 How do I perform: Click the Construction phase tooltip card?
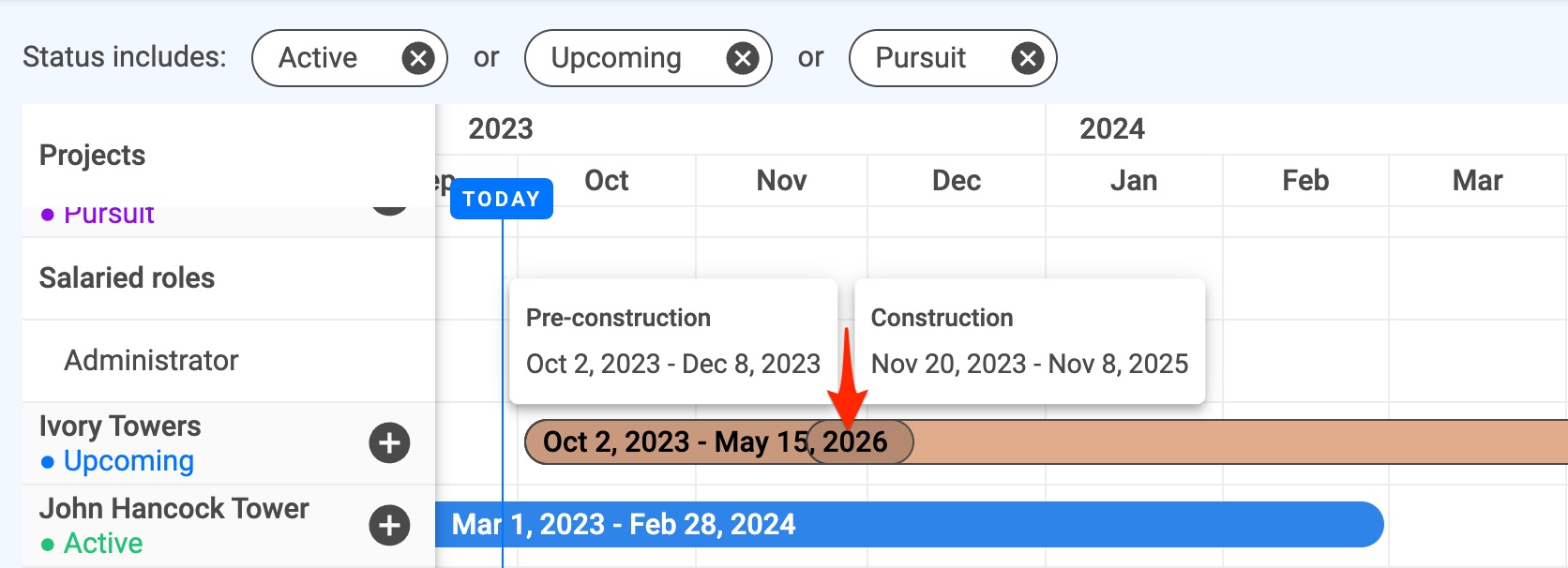click(x=1030, y=341)
